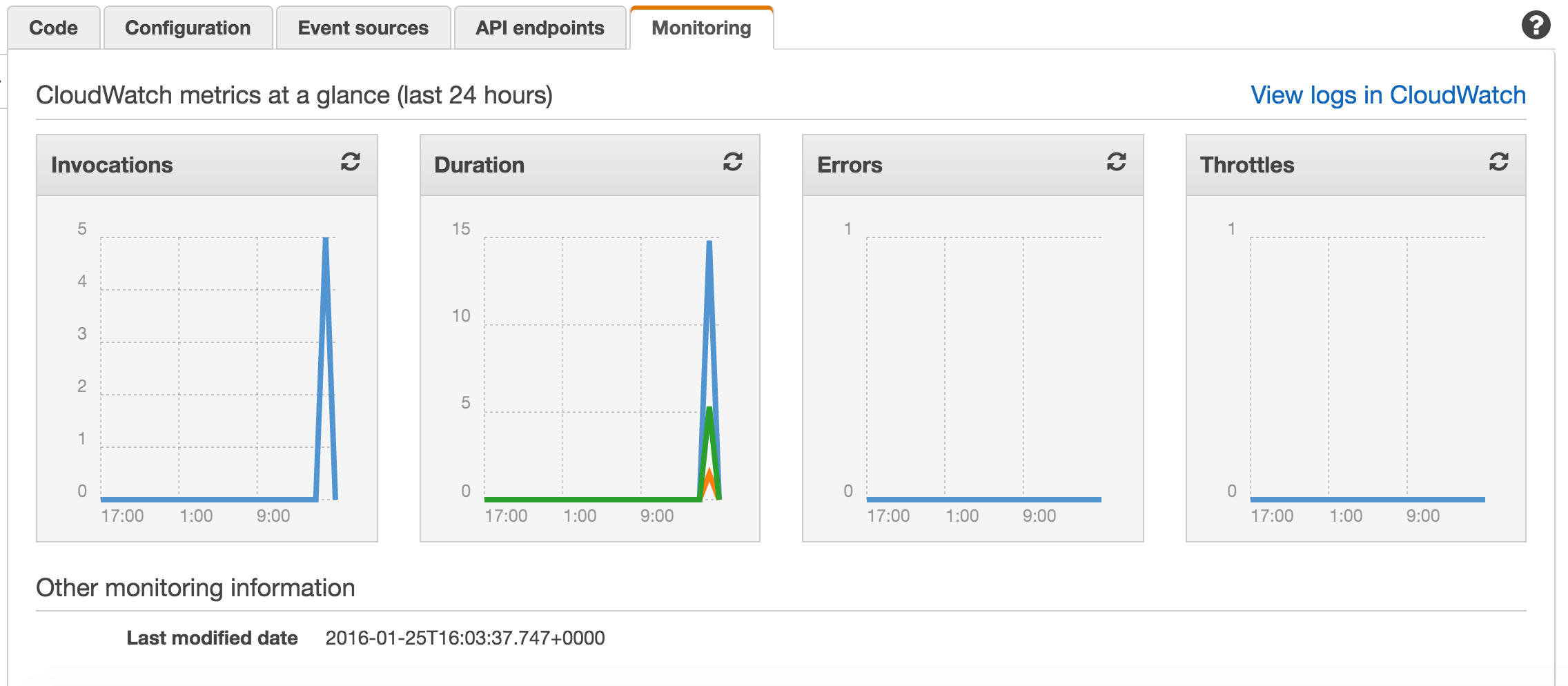1568x686 pixels.
Task: Click the refresh icon on the leftmost metric panel
Action: [351, 162]
